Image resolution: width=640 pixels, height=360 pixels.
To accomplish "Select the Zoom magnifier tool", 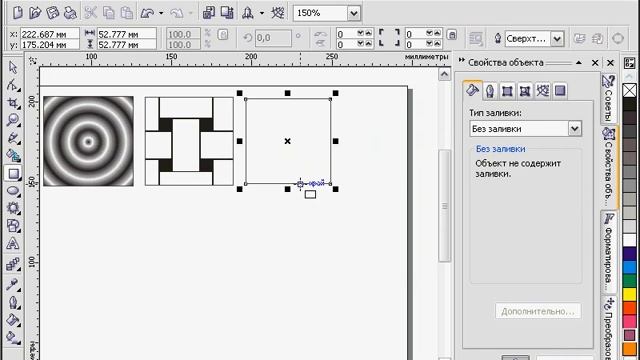I will click(x=13, y=120).
